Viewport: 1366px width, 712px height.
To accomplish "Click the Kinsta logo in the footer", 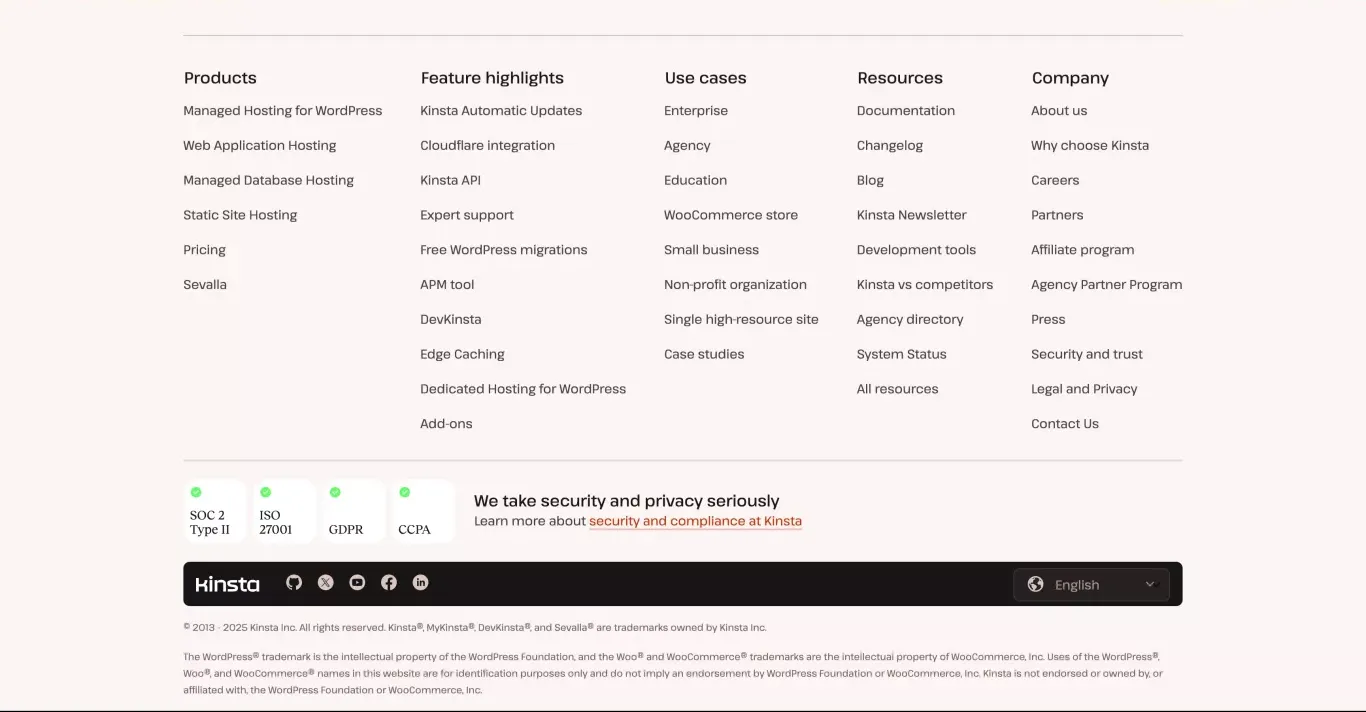I will [227, 584].
